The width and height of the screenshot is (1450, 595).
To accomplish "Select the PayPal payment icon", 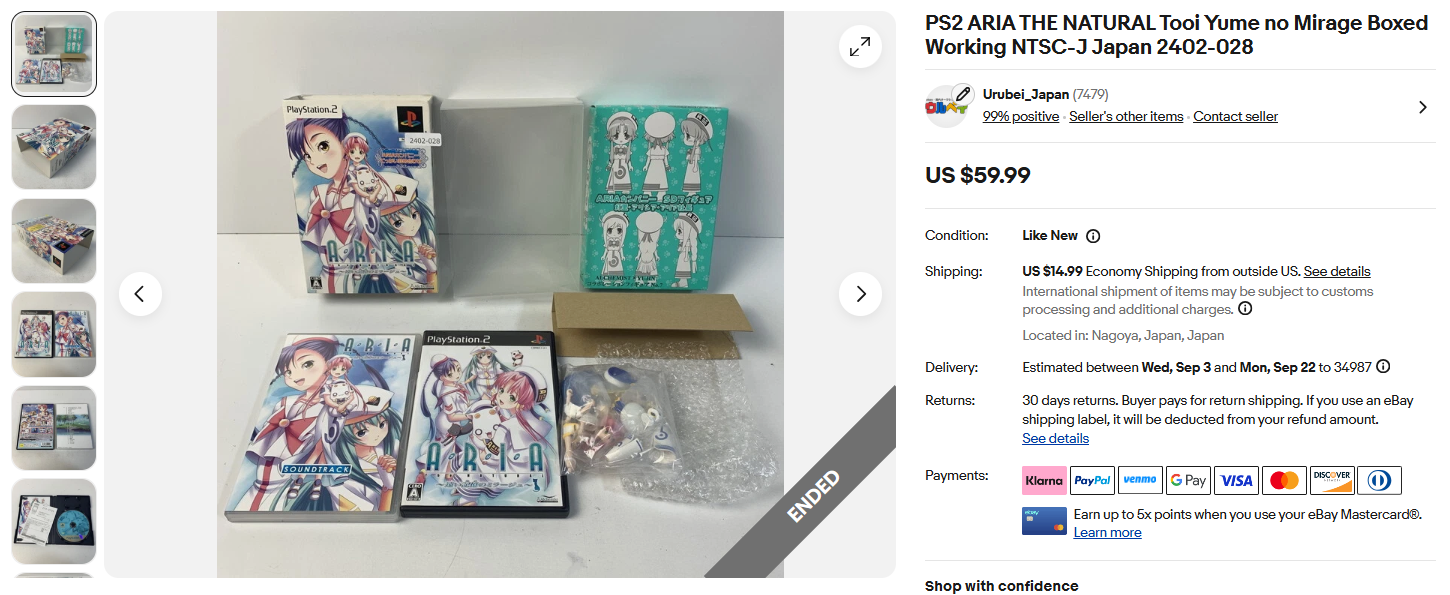I will [x=1092, y=481].
